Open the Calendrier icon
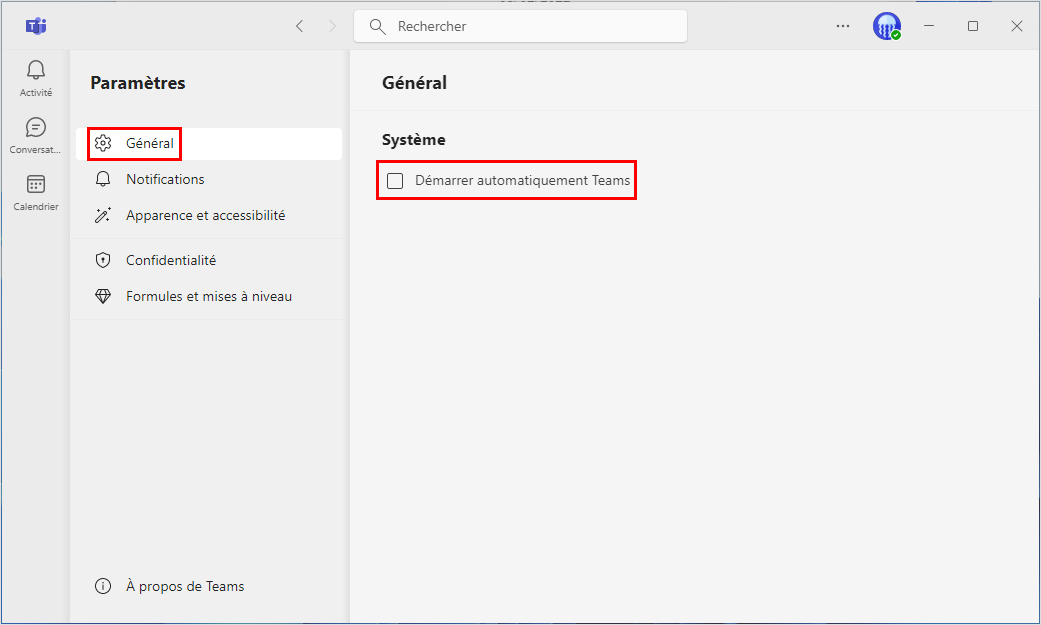Image resolution: width=1041 pixels, height=625 pixels. [x=36, y=184]
